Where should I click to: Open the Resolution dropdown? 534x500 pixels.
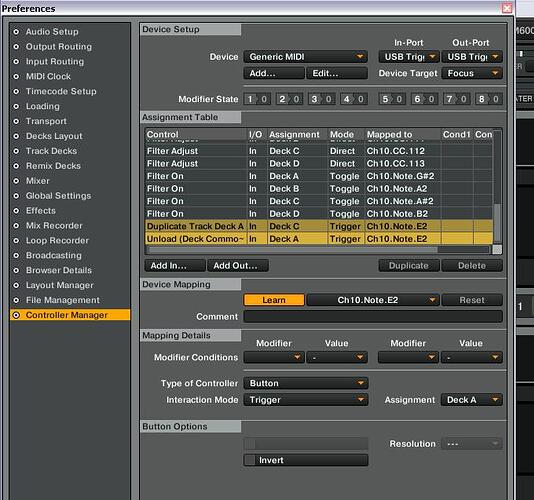472,444
